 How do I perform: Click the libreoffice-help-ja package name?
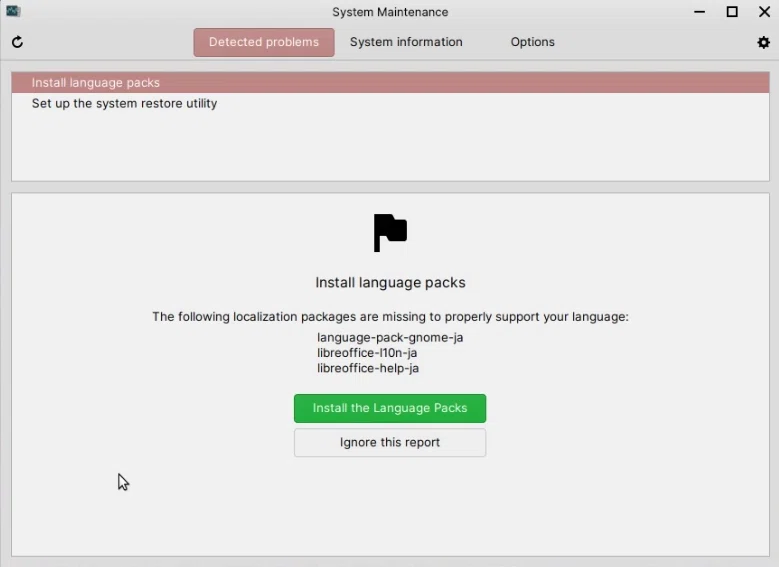(x=368, y=368)
